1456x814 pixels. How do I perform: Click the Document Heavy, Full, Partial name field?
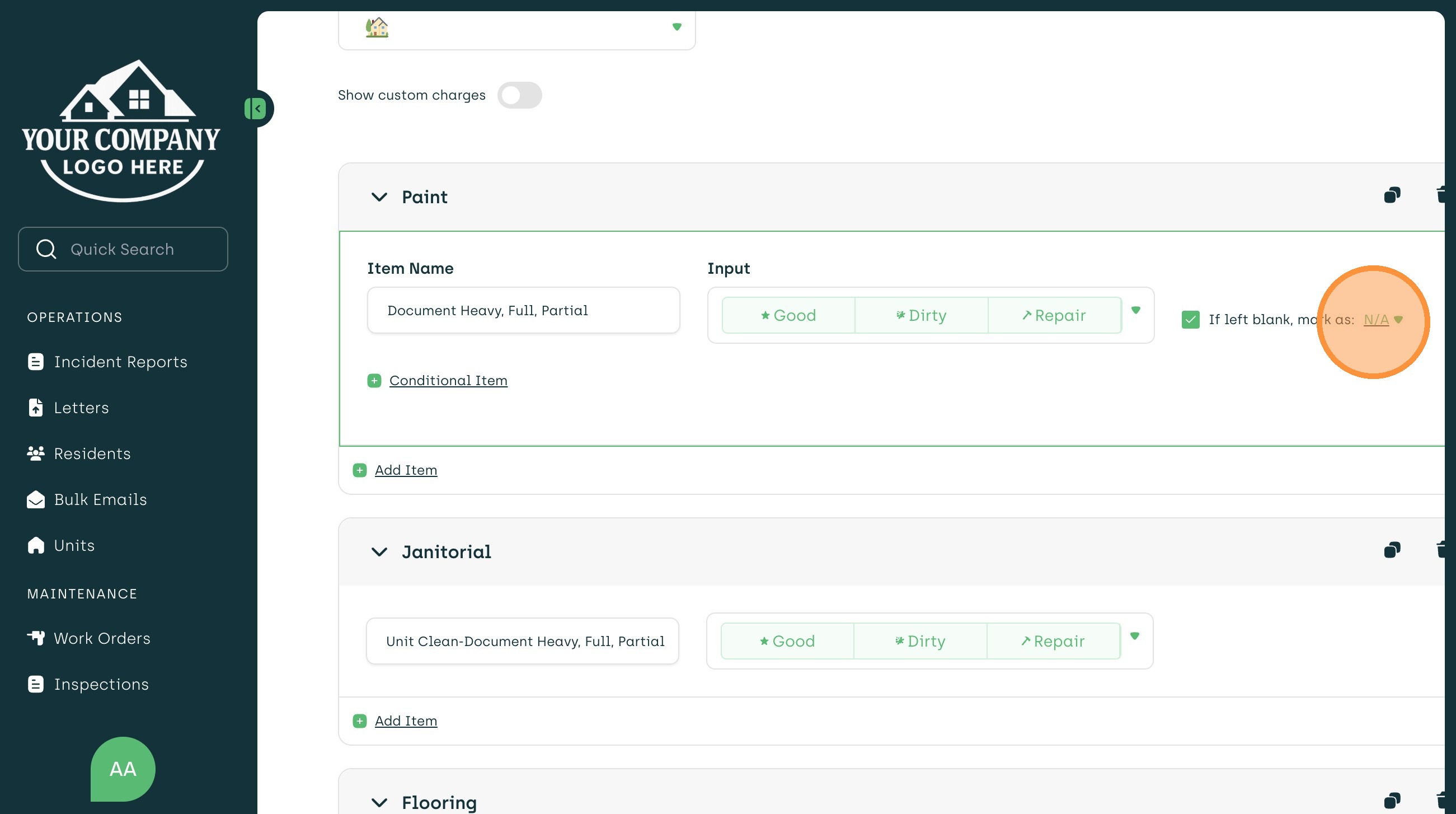[x=523, y=311]
